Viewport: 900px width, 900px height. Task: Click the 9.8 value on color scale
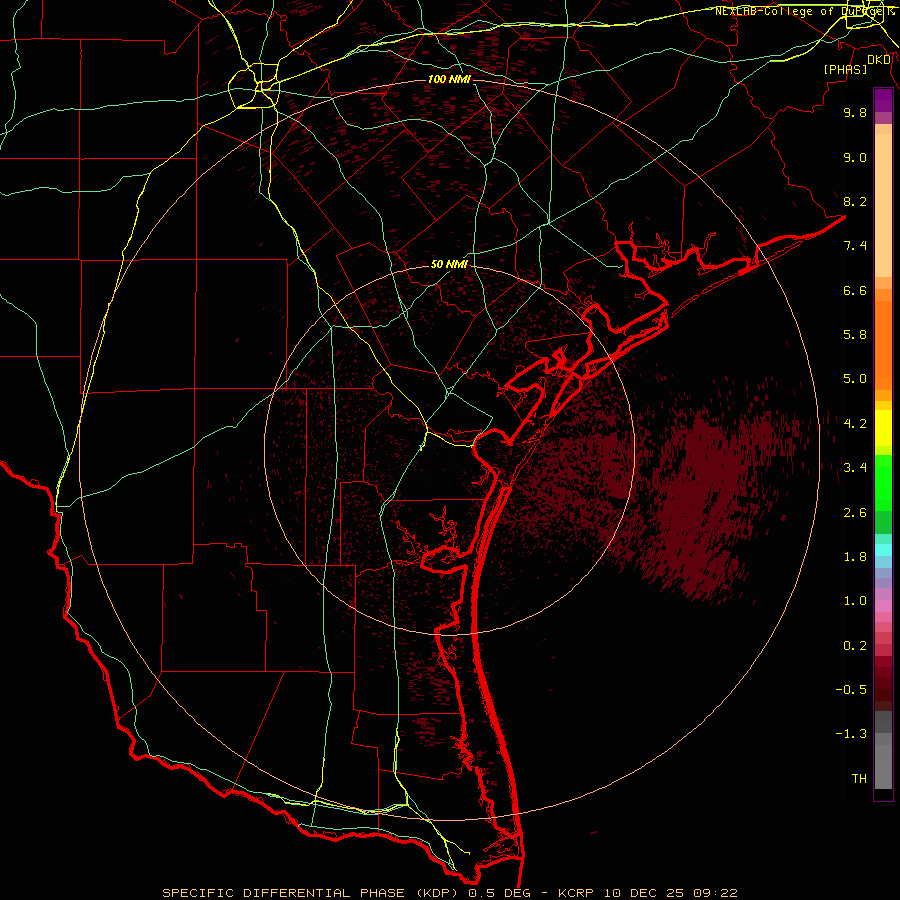[855, 112]
